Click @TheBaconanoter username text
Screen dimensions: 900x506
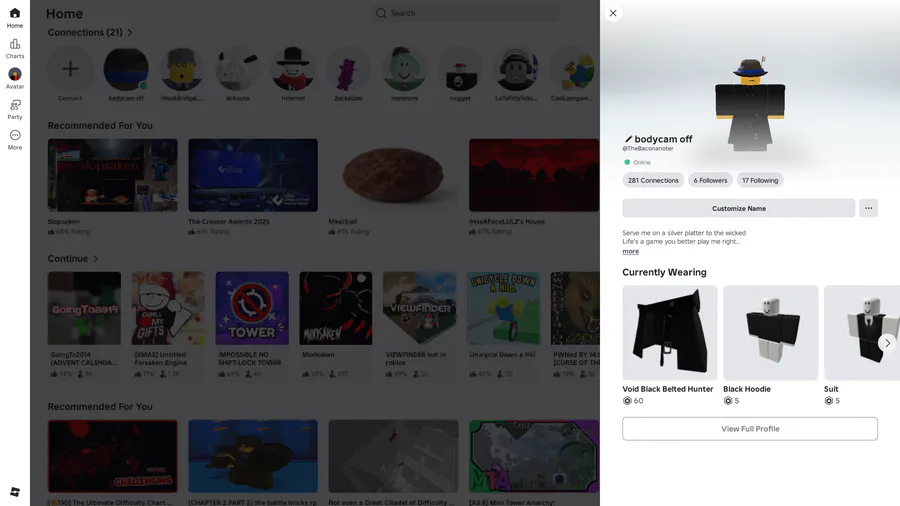(x=647, y=149)
